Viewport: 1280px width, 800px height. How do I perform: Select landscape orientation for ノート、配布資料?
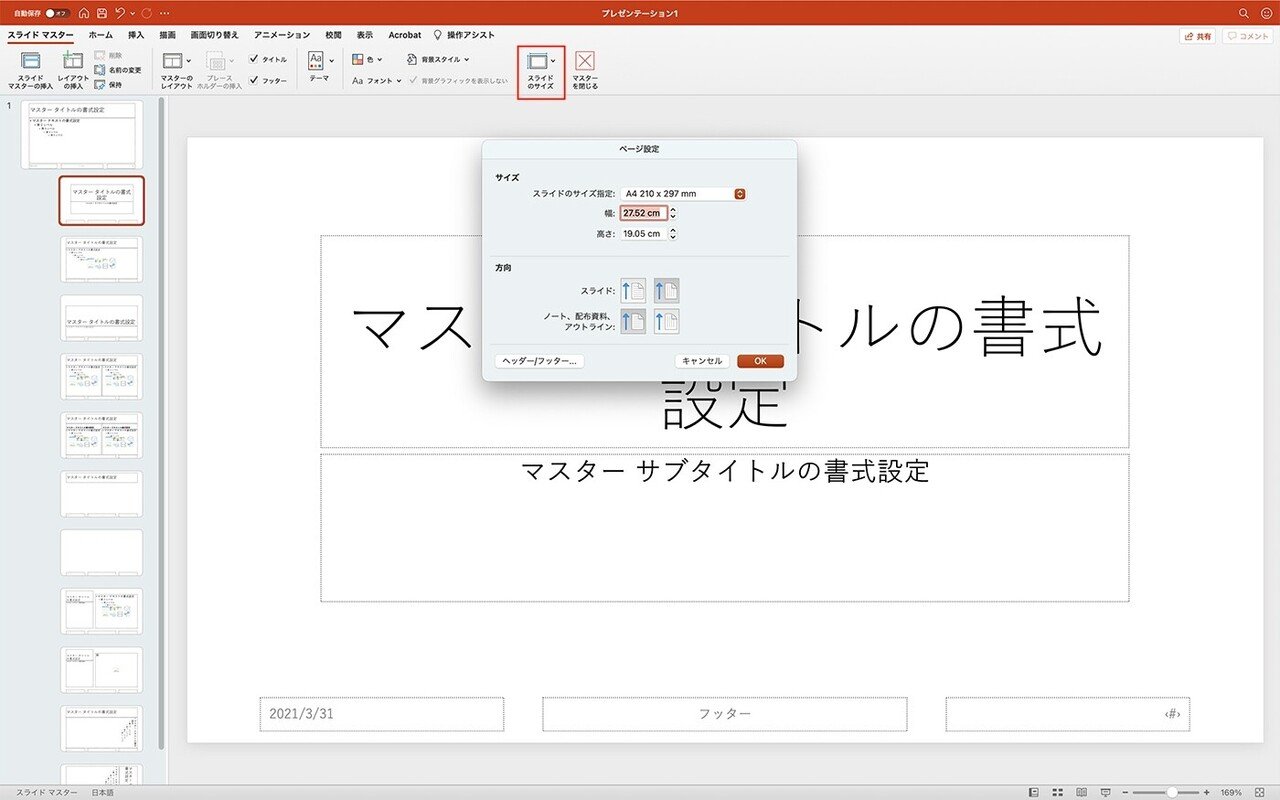click(x=666, y=320)
